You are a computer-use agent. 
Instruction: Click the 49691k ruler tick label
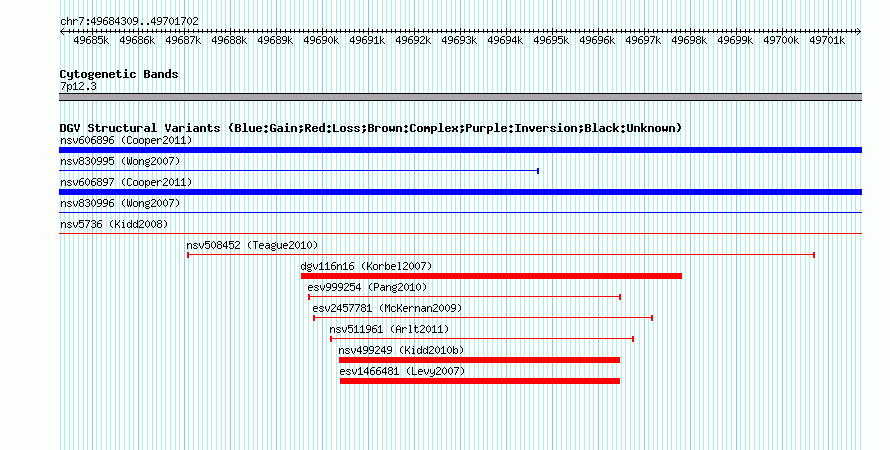(367, 40)
